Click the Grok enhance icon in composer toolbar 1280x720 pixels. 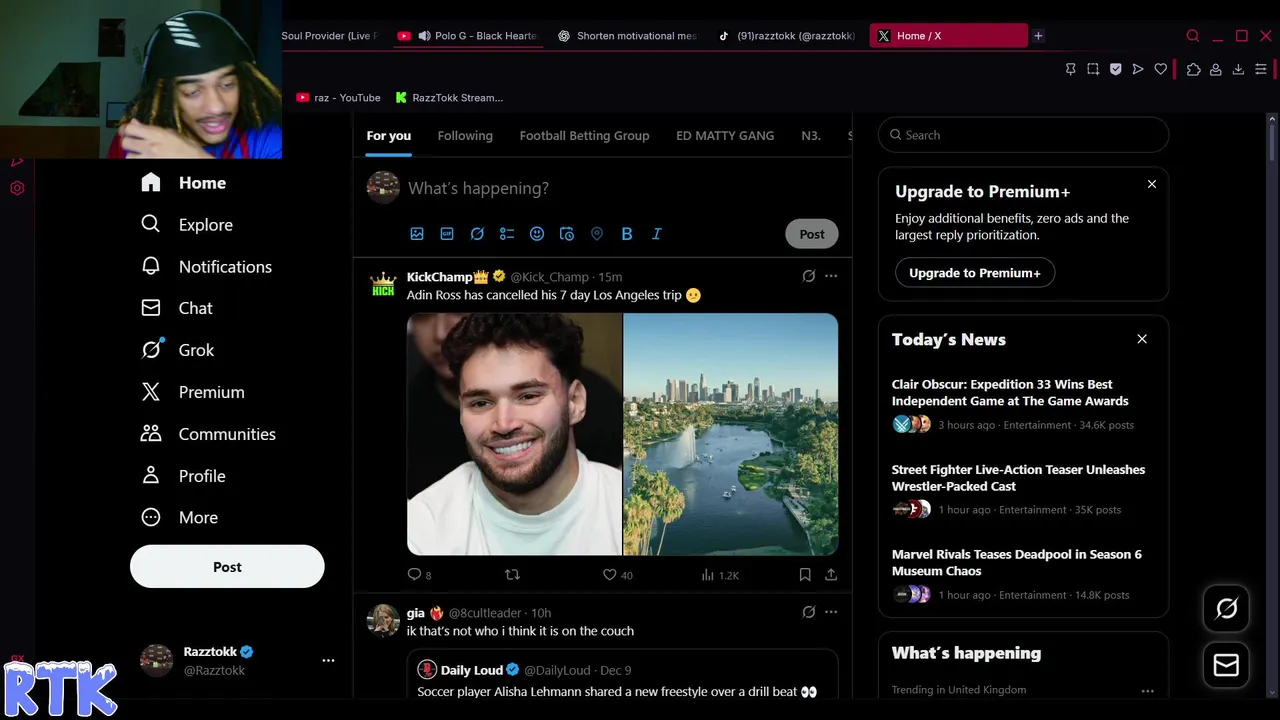click(x=477, y=234)
